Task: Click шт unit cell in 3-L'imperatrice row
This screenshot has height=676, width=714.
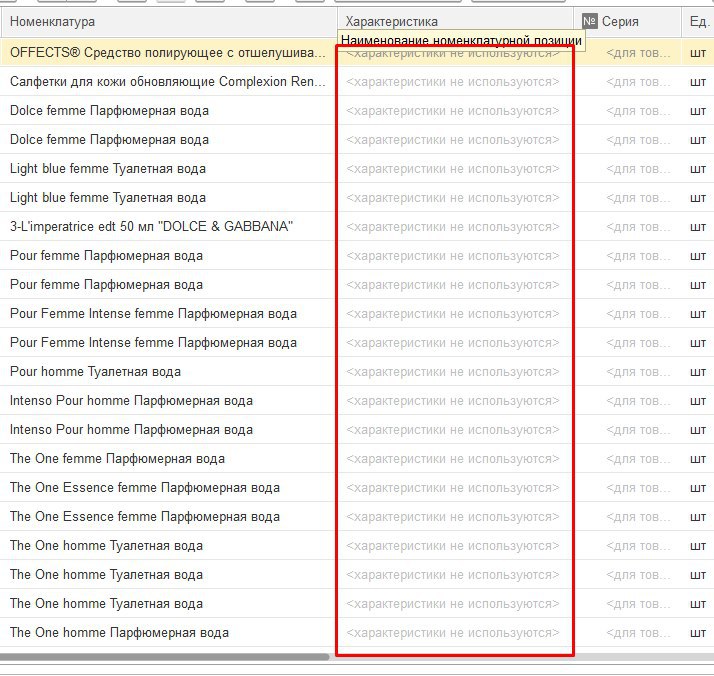Action: (x=698, y=227)
